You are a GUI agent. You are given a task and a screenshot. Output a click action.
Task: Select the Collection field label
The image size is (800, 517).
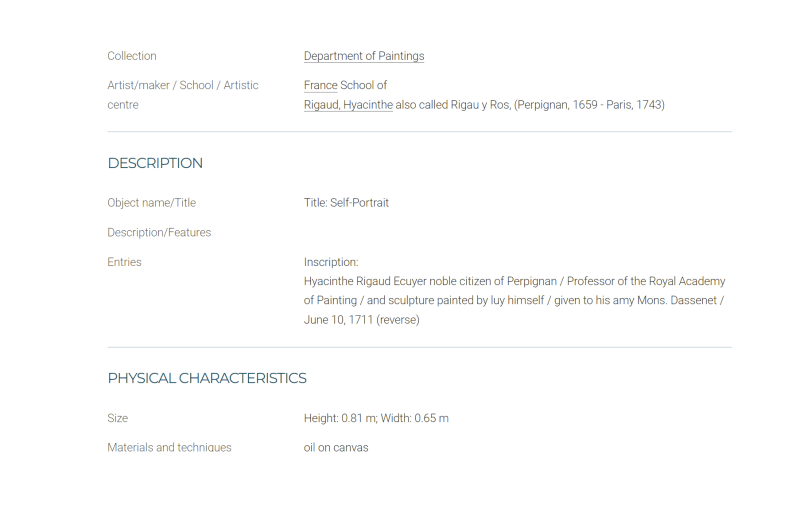click(x=132, y=56)
